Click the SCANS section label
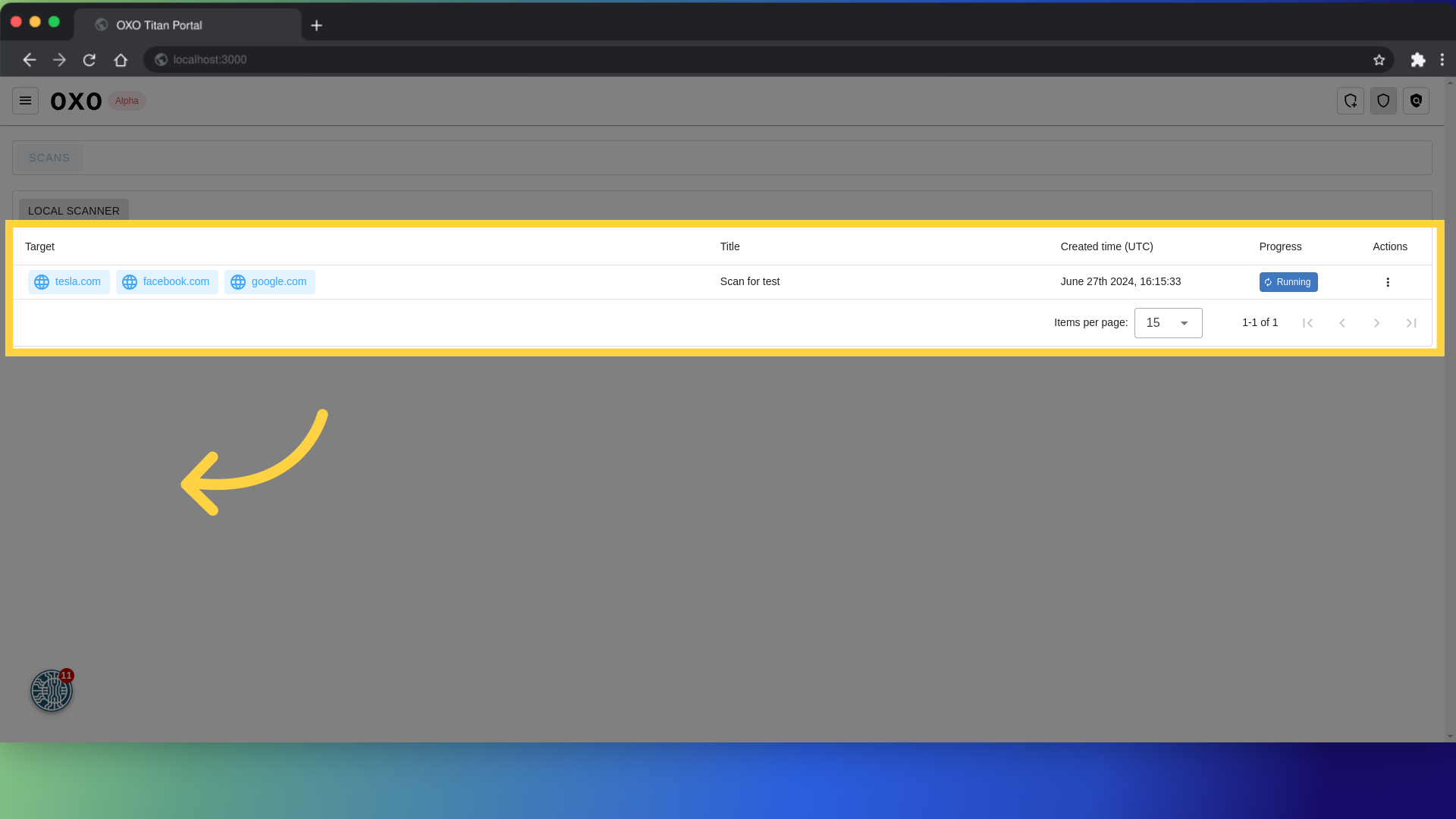 coord(49,157)
